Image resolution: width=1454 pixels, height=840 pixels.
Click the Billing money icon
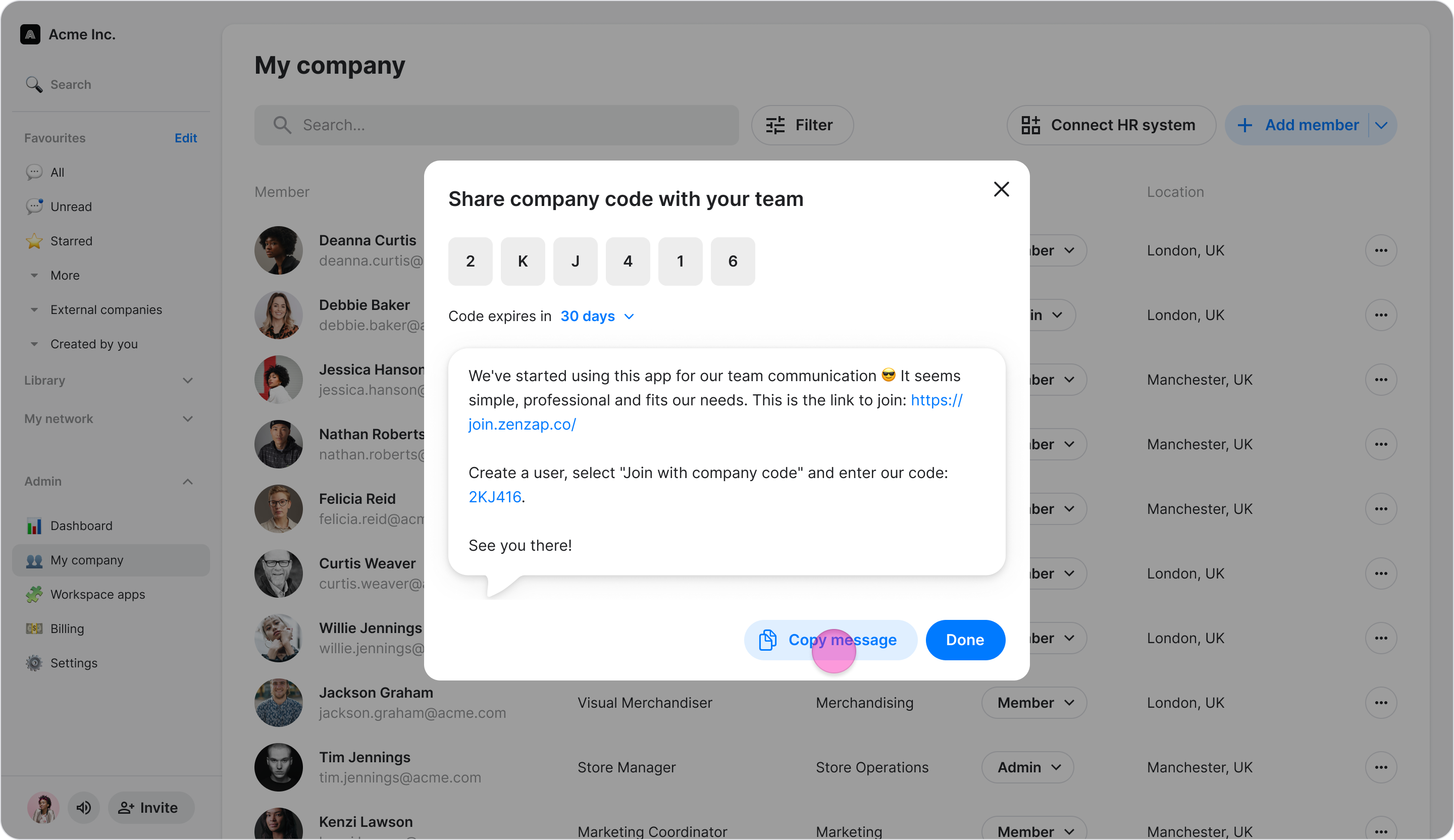tap(34, 629)
